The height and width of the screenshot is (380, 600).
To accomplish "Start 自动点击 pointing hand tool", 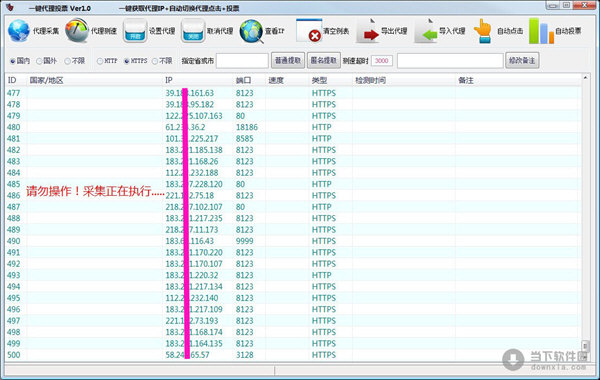I will coord(483,31).
